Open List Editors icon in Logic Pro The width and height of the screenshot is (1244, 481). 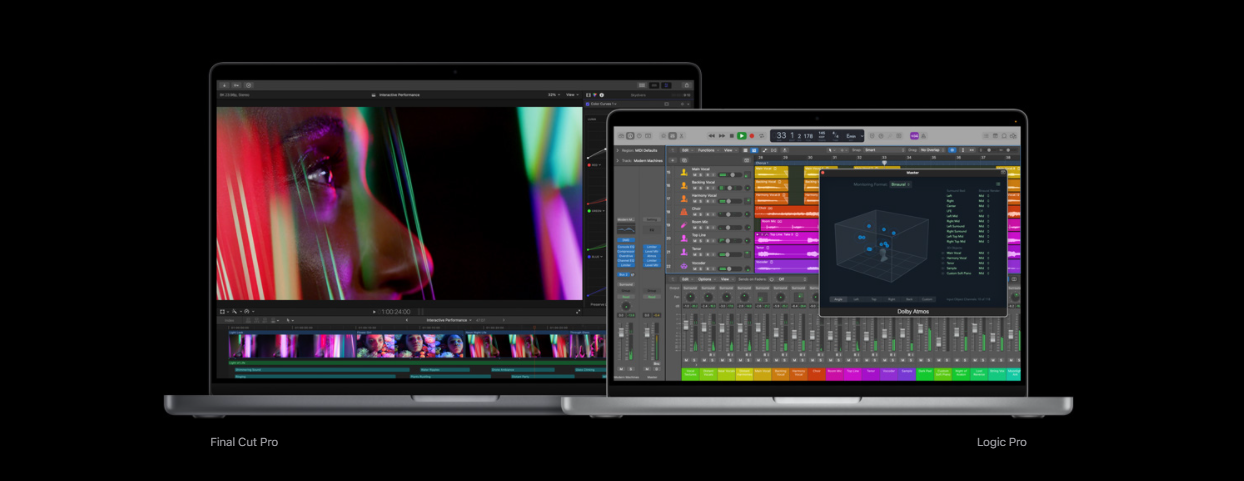(x=986, y=136)
